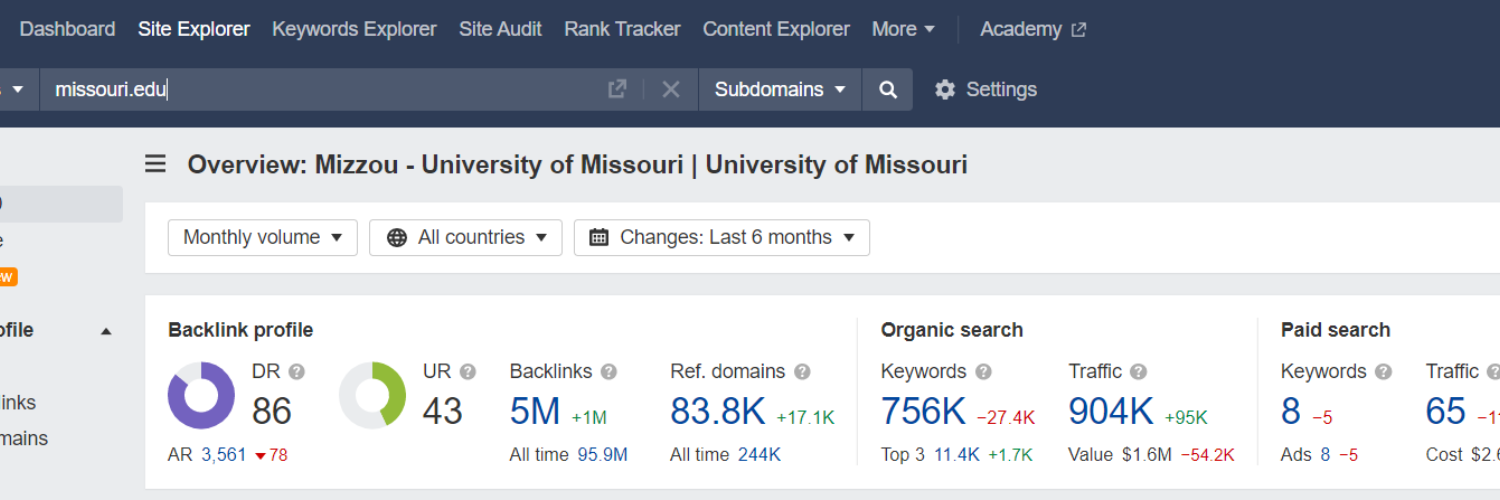The height and width of the screenshot is (500, 1500).
Task: Click the DR help question icon
Action: [296, 372]
